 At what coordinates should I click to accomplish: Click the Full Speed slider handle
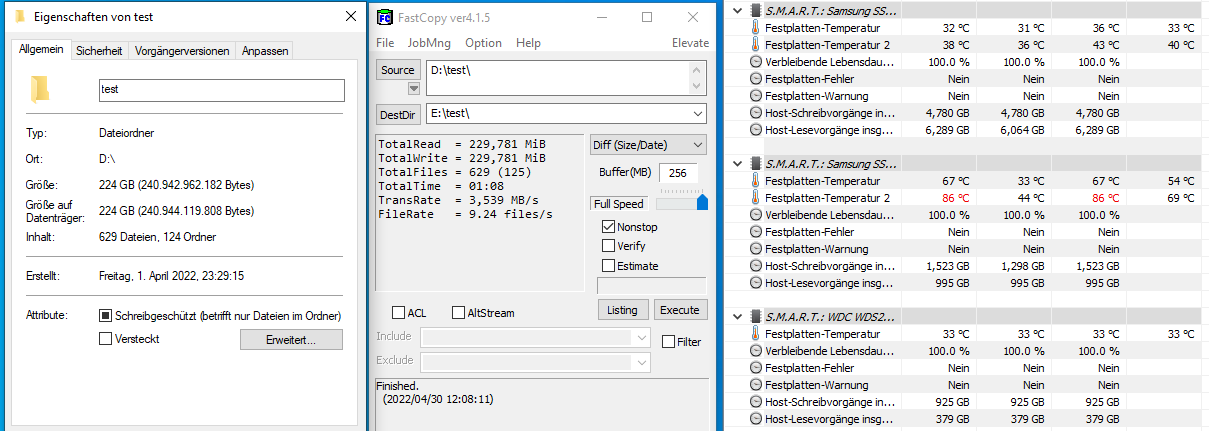702,203
